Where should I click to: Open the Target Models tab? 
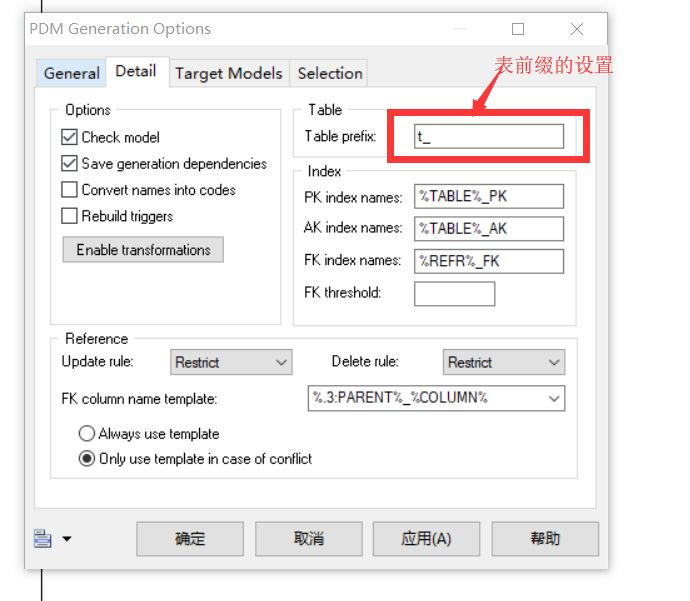pyautogui.click(x=229, y=73)
